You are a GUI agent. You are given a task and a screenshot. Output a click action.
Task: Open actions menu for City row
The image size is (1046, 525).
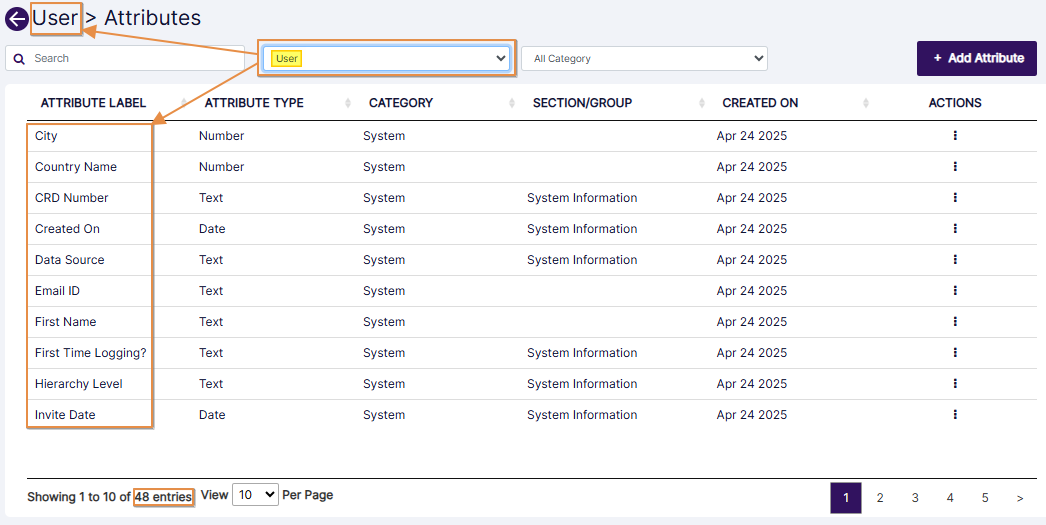pos(955,136)
